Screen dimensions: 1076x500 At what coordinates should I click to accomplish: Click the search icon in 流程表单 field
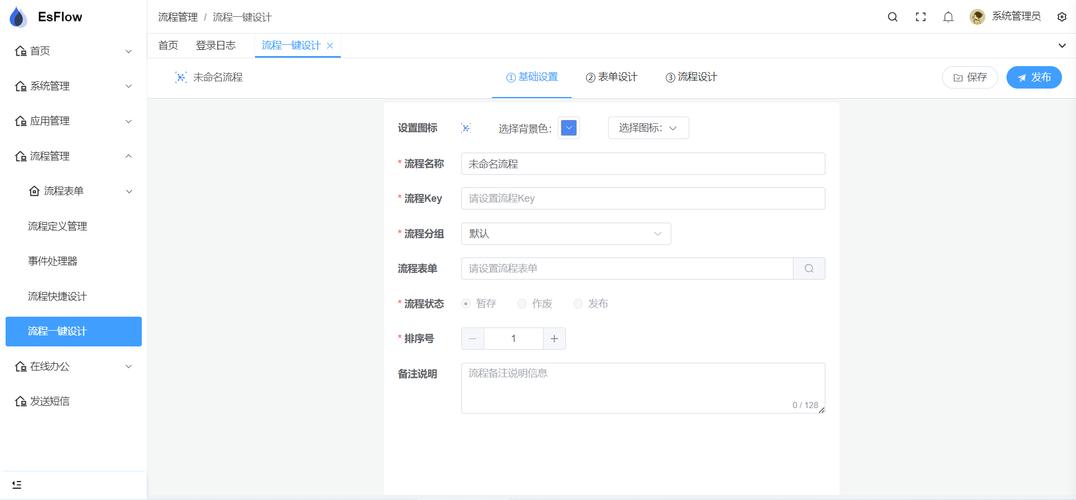coord(809,269)
